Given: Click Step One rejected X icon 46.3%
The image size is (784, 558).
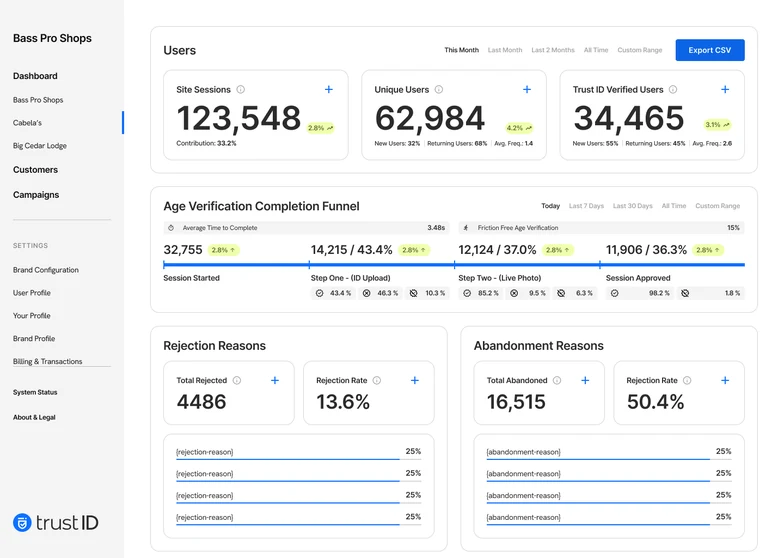Looking at the screenshot, I should (x=366, y=294).
